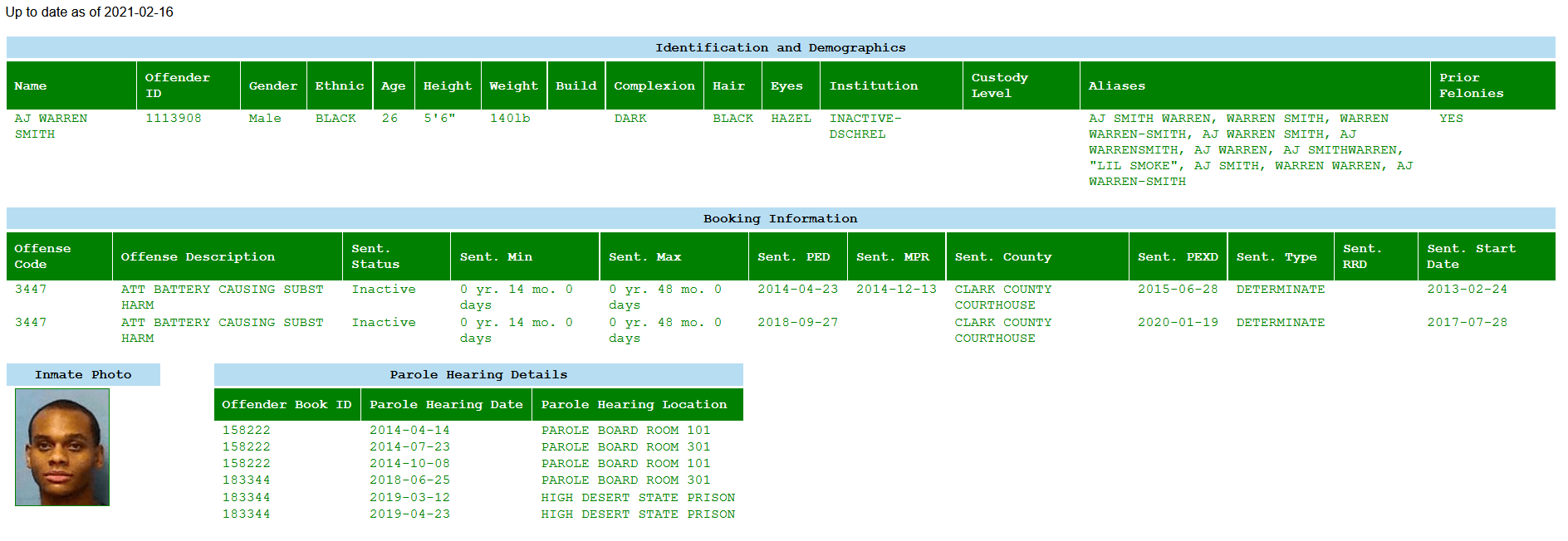Select the Sent. Start Date column header

pyautogui.click(x=1471, y=256)
